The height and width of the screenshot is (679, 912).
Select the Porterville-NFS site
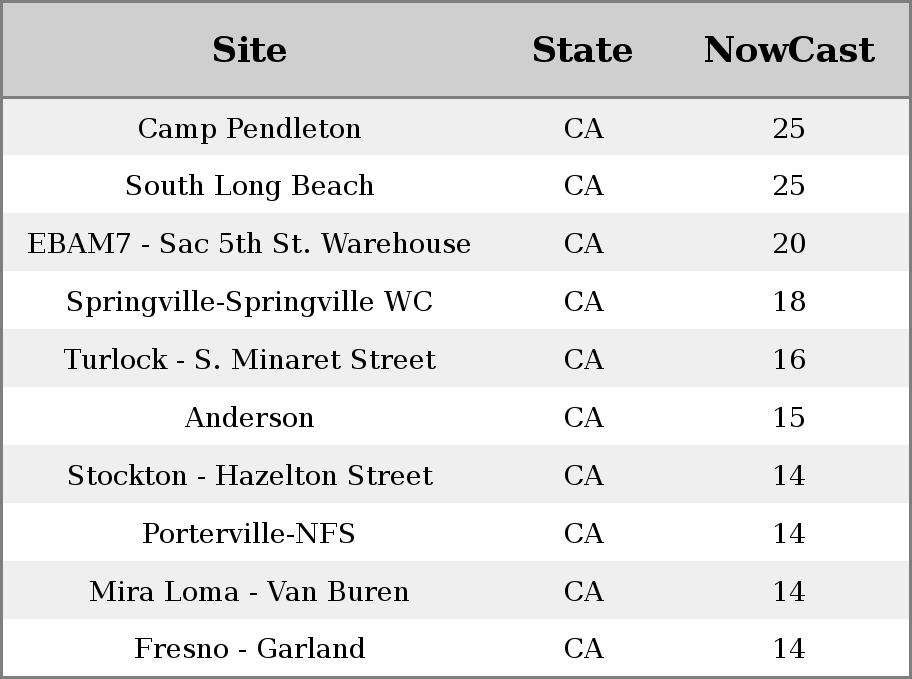[249, 534]
